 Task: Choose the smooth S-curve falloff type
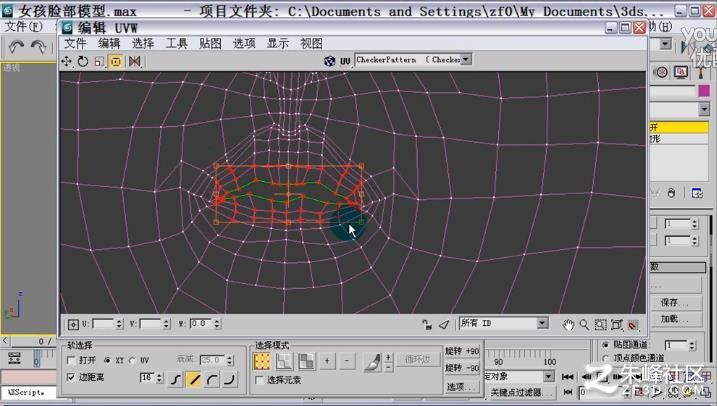coord(176,379)
